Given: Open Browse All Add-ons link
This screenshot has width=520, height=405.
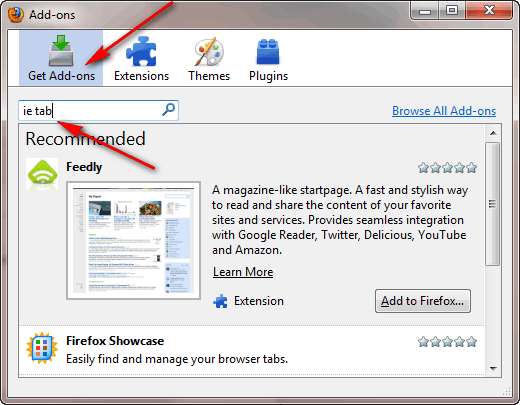Looking at the screenshot, I should tap(444, 111).
